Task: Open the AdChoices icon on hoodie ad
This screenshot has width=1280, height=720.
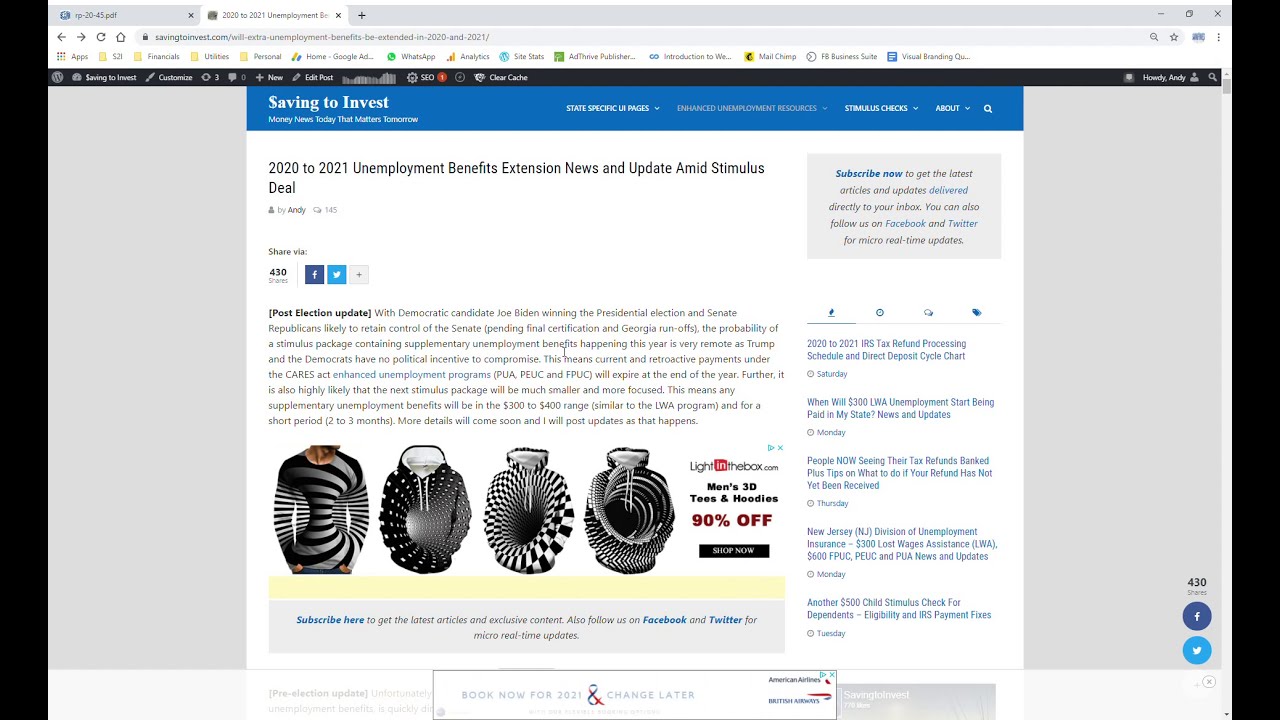Action: coord(771,448)
